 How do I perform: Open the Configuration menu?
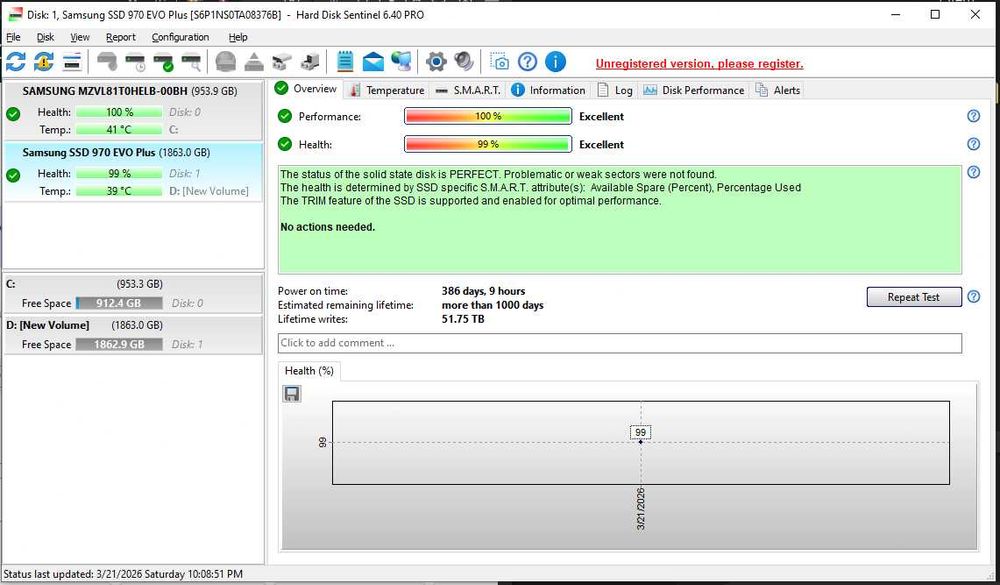coord(180,37)
